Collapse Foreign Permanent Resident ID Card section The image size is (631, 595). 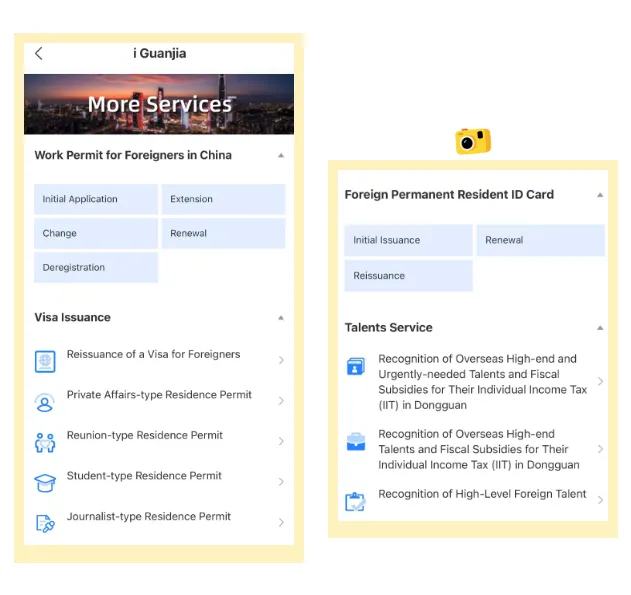click(x=600, y=195)
